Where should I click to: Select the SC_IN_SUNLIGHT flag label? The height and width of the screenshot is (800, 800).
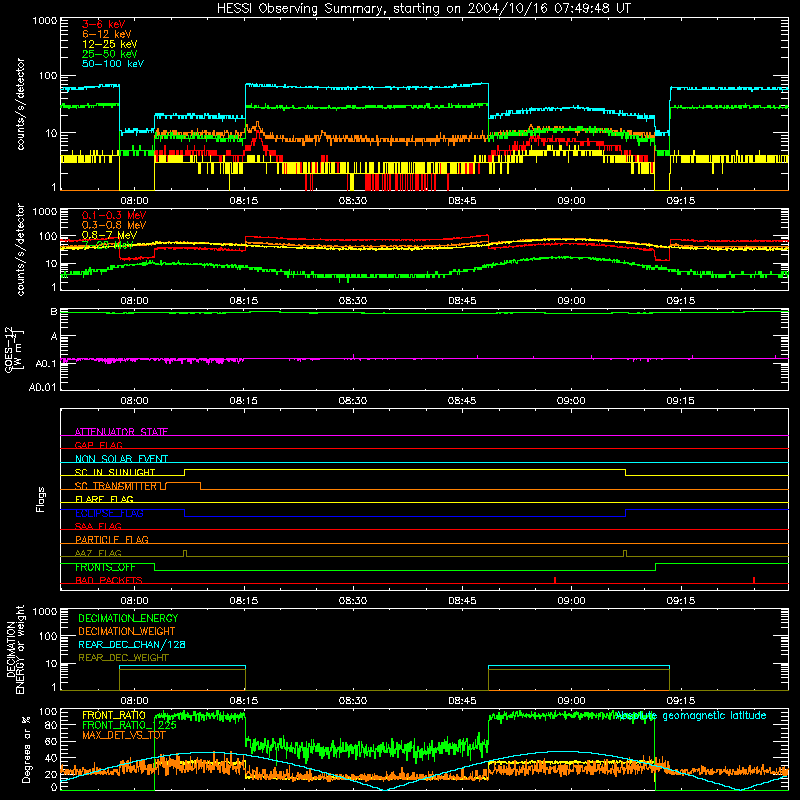coord(115,472)
